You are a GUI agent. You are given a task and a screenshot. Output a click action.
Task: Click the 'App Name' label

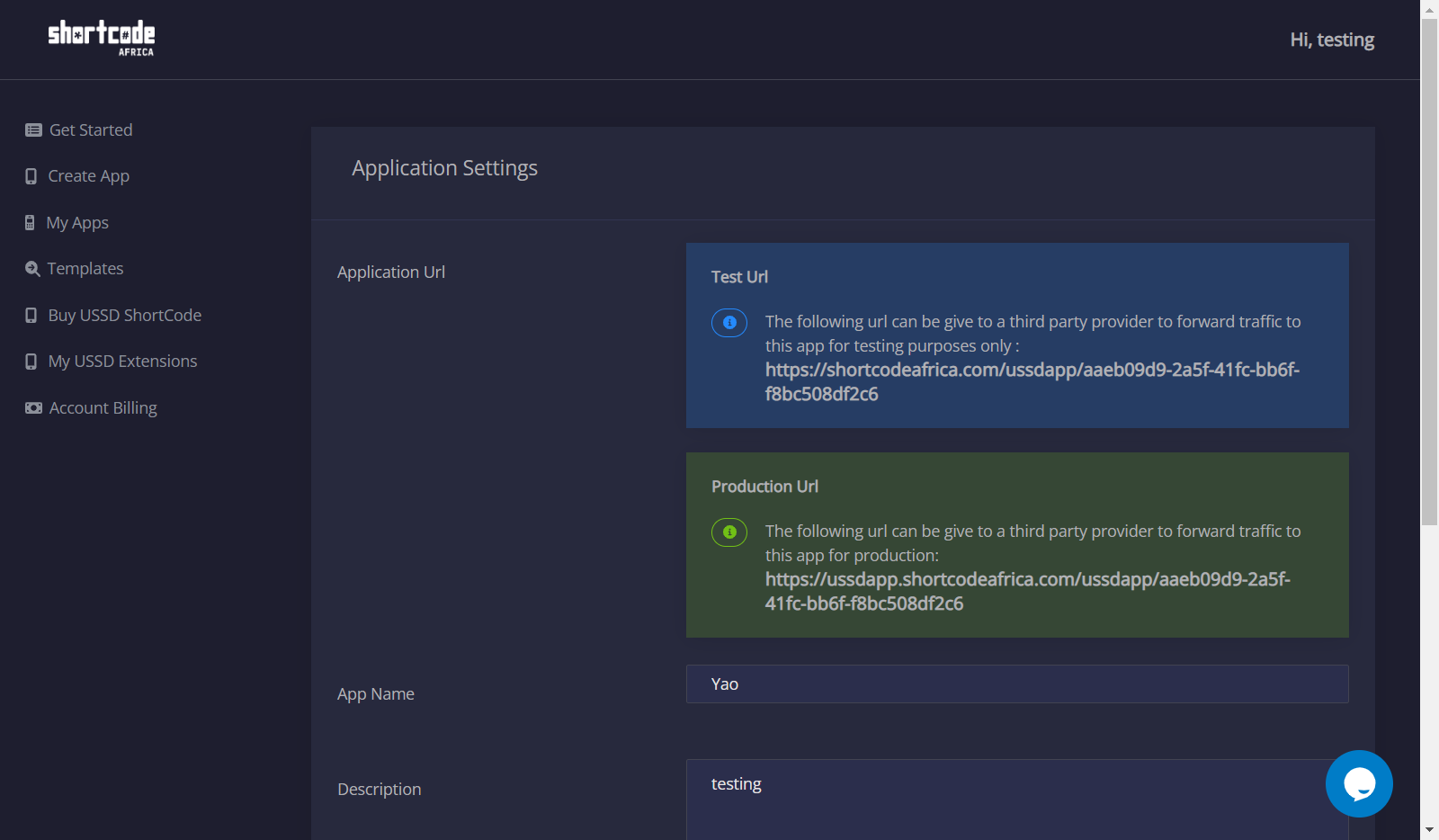click(376, 694)
